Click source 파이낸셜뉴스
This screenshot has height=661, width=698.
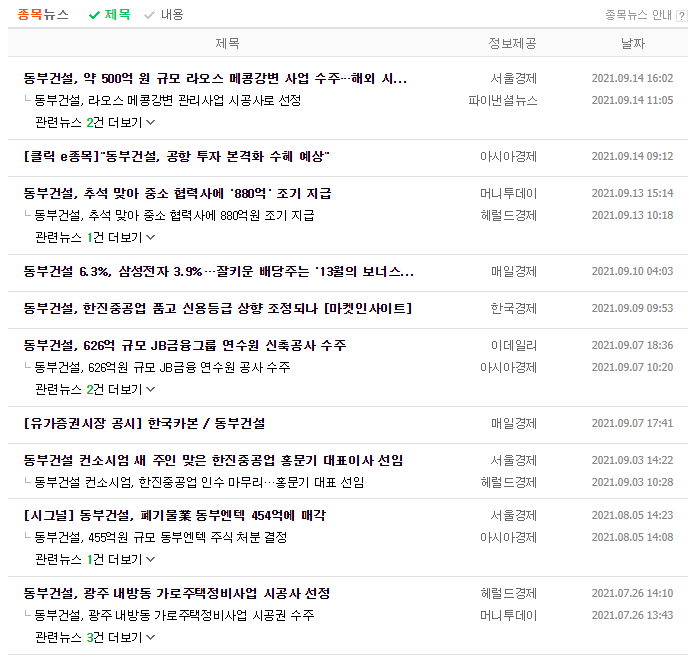[x=503, y=100]
